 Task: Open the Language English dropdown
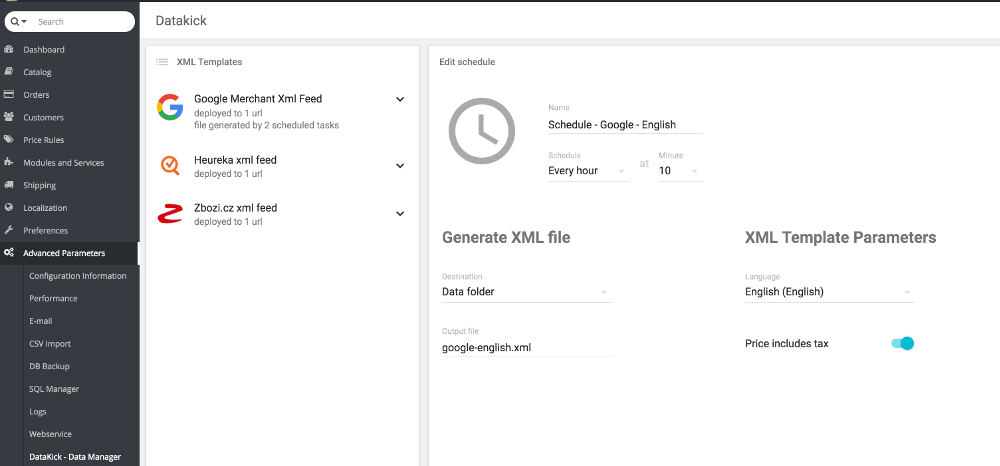tap(830, 292)
